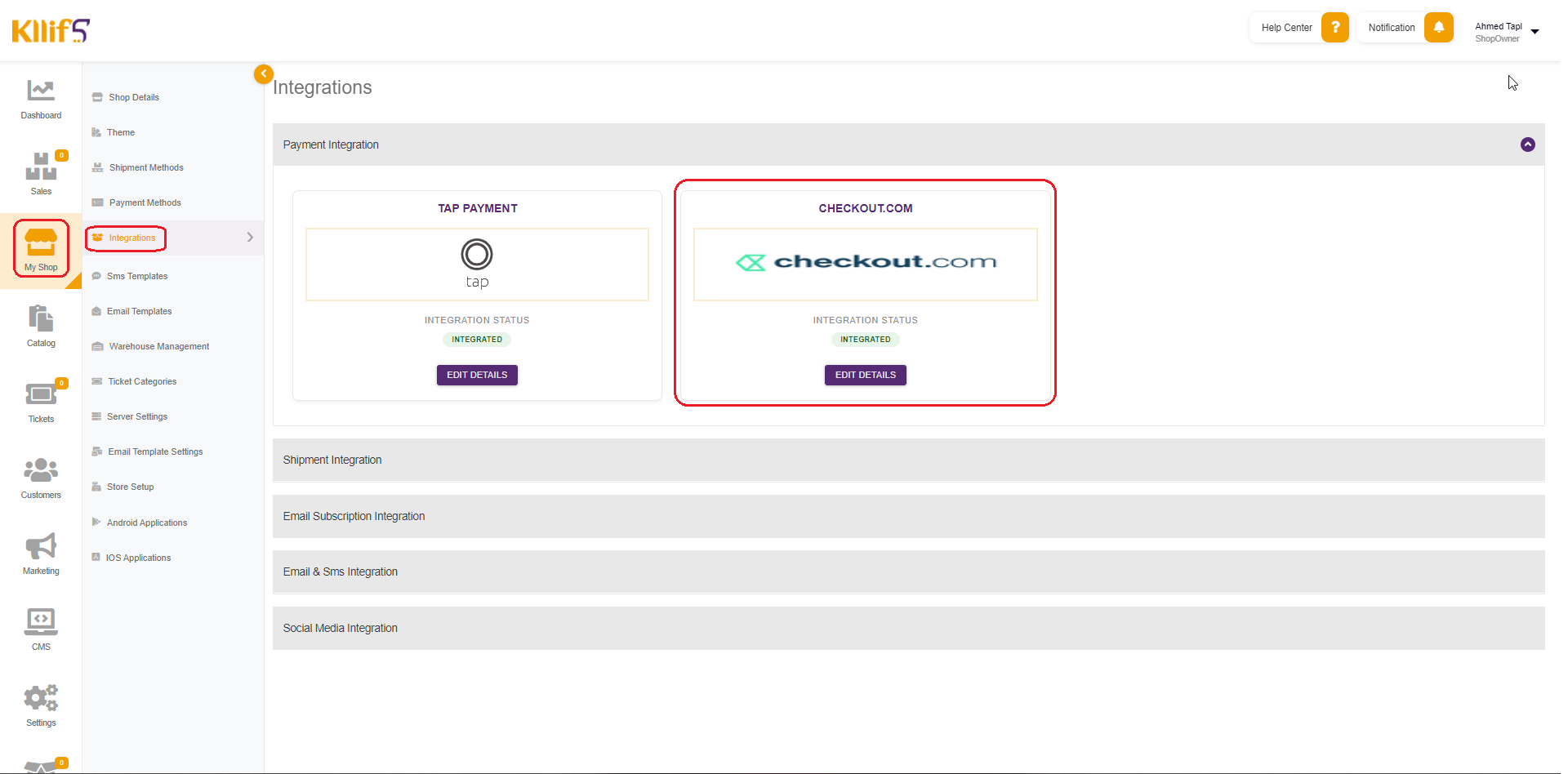Open Email Template Settings
This screenshot has height=774, width=1568.
(x=155, y=451)
